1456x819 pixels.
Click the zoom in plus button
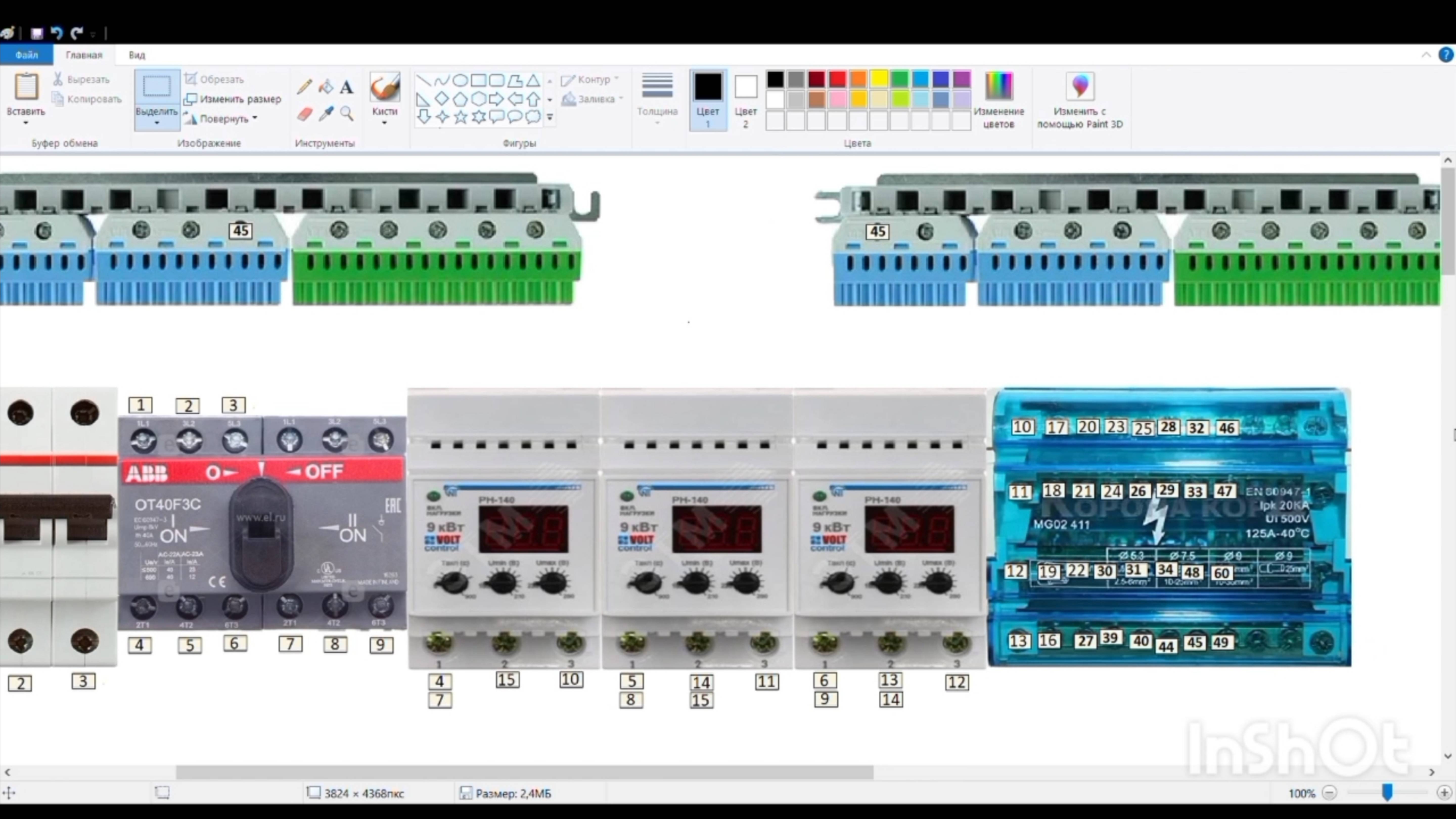coord(1444,793)
